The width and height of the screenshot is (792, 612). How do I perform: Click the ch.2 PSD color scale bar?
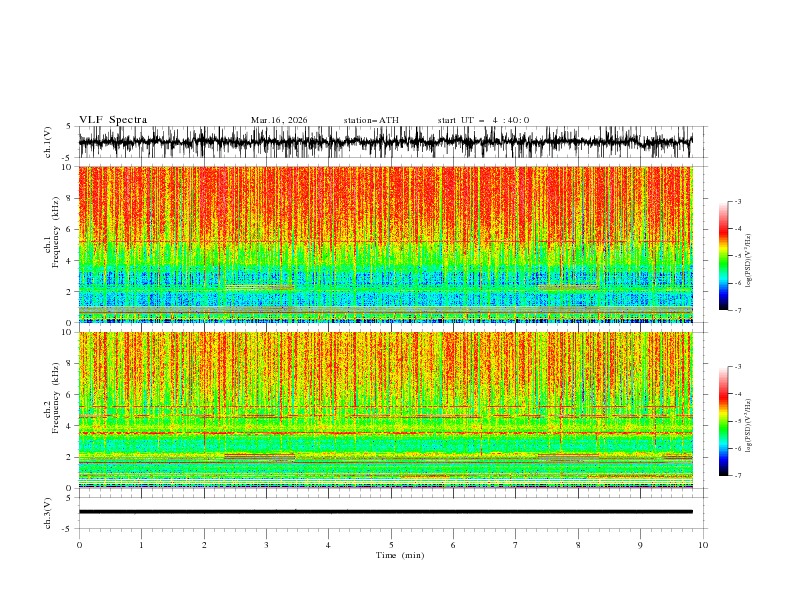(723, 421)
